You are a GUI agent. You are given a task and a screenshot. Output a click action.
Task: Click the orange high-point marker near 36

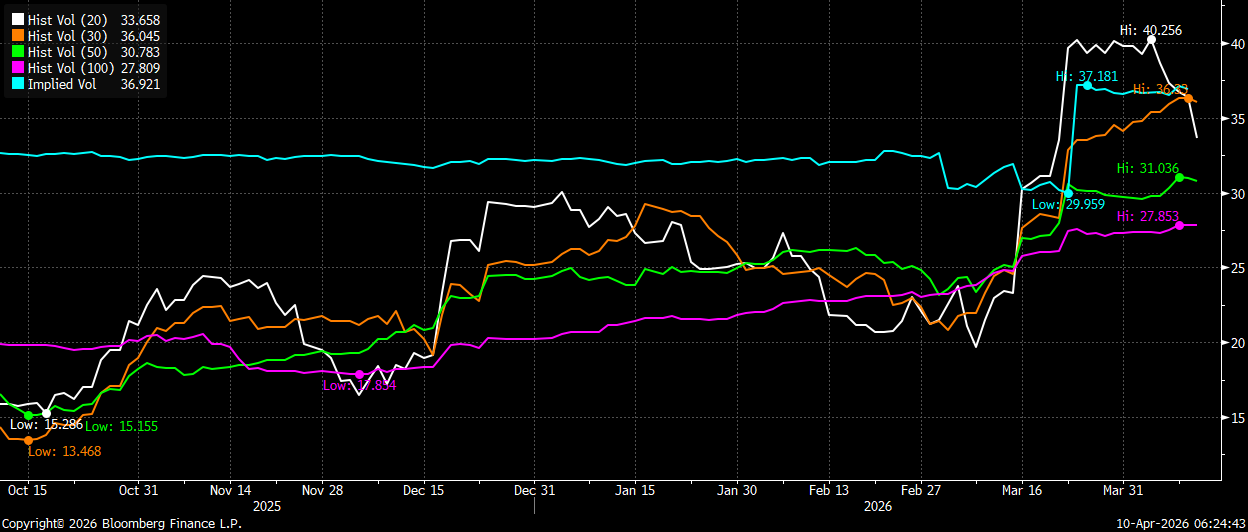coord(1188,98)
